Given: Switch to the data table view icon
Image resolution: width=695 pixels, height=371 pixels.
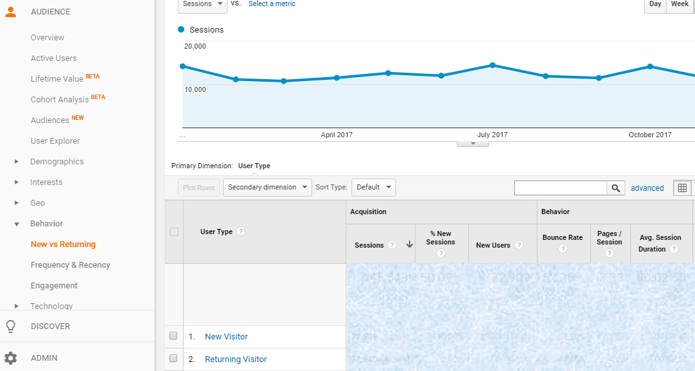Looking at the screenshot, I should 682,188.
